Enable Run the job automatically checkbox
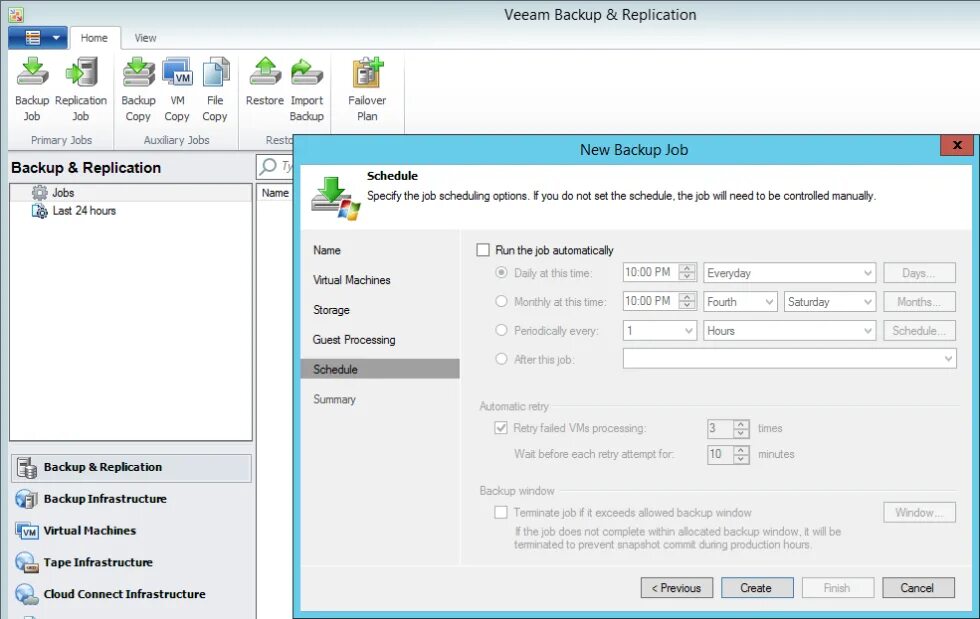 point(482,250)
